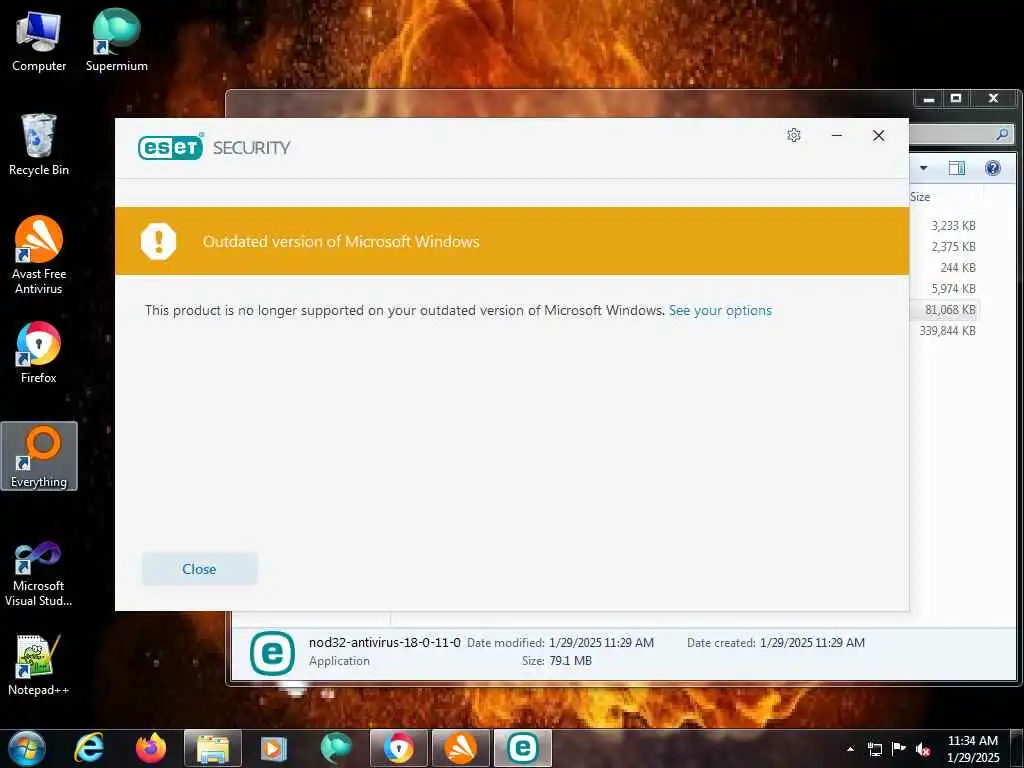1024x768 pixels.
Task: Close ESET dialog with X button
Action: pos(878,135)
